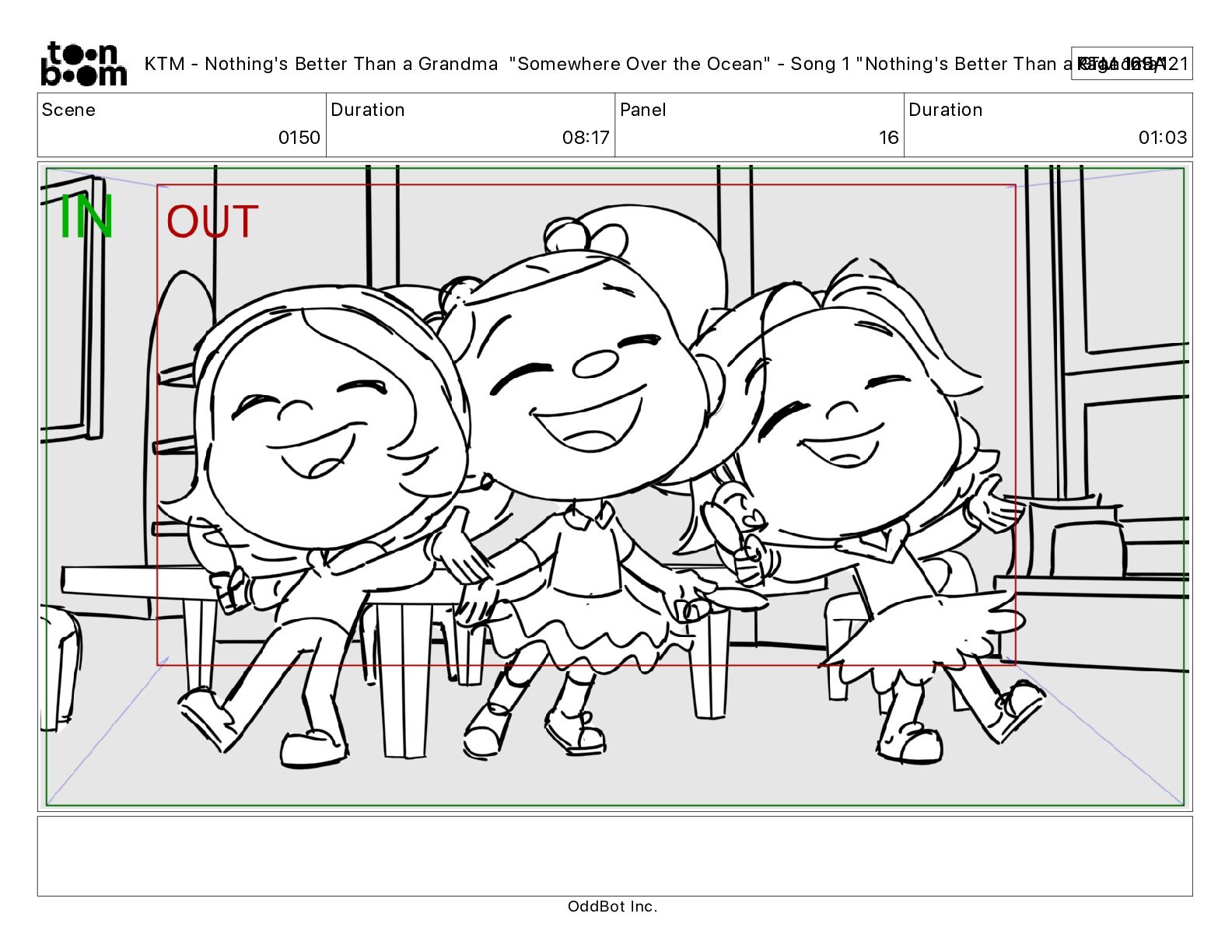Click the 'Panel' label

pyautogui.click(x=643, y=110)
